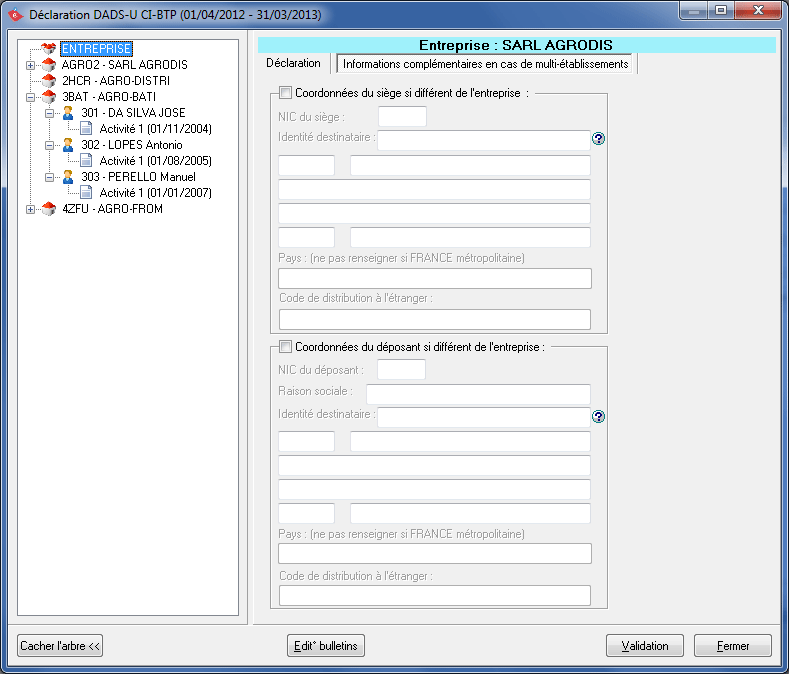Image resolution: width=789 pixels, height=674 pixels.
Task: Switch to the Déclaration tab
Action: point(293,63)
